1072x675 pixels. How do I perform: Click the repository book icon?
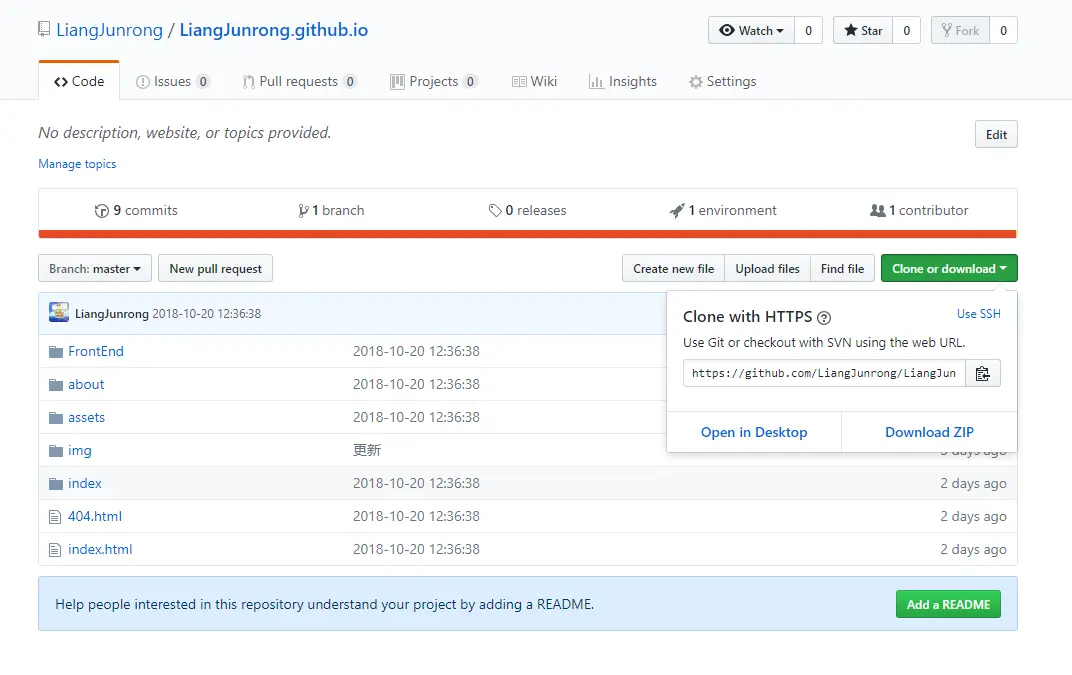tap(44, 29)
